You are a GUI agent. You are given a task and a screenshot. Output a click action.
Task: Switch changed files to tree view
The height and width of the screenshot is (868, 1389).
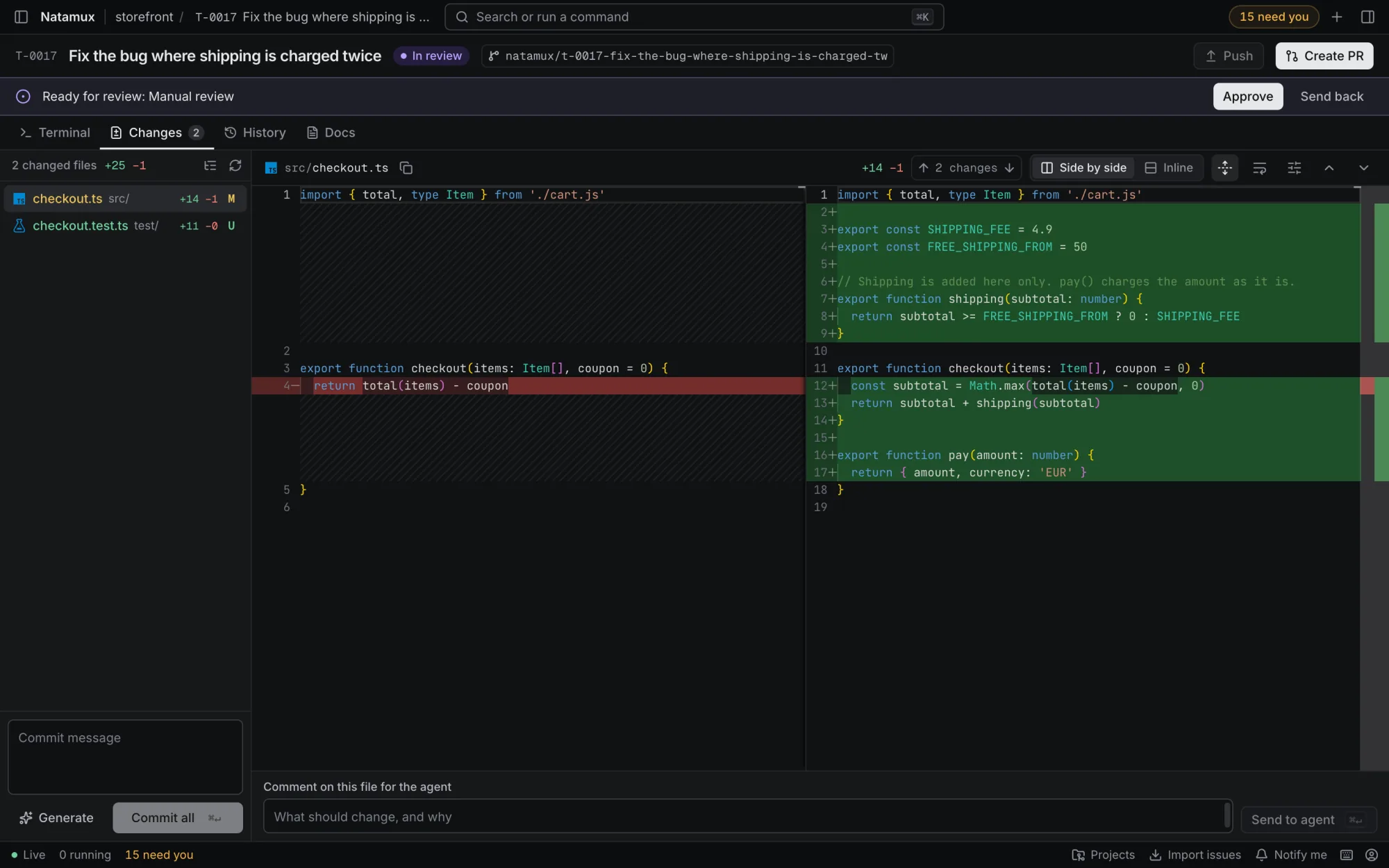[x=210, y=165]
